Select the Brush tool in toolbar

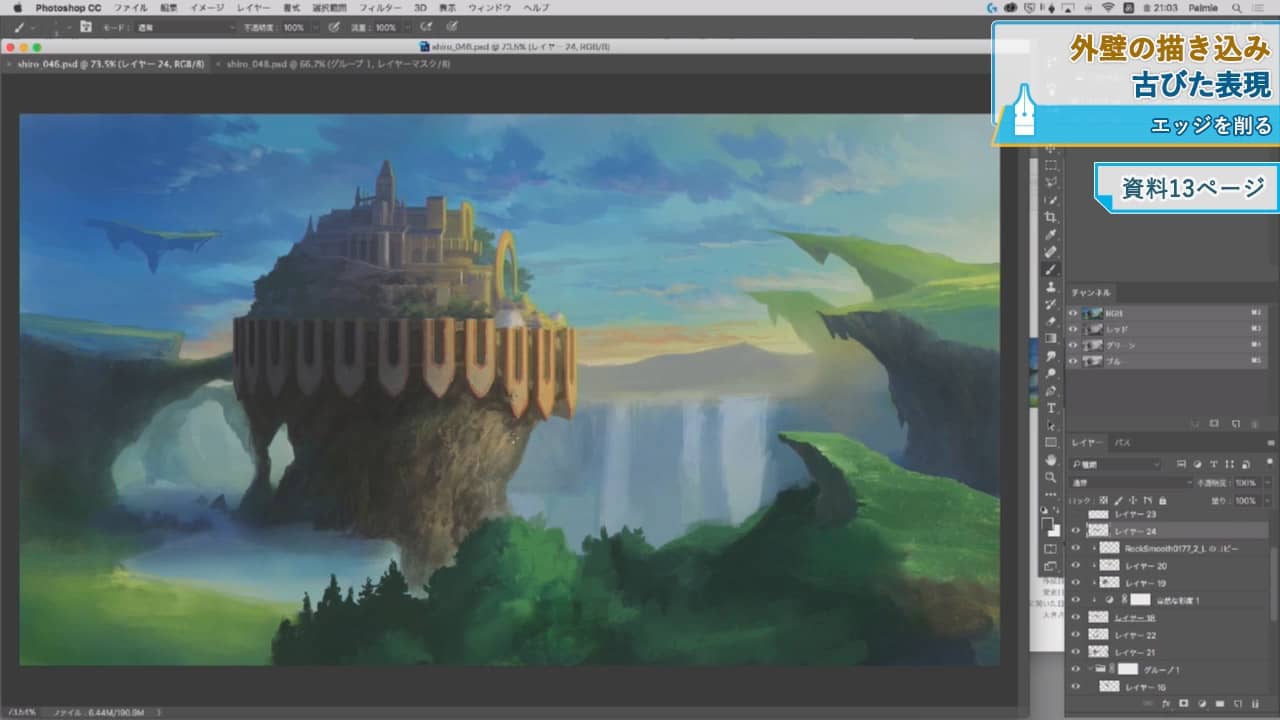1051,269
